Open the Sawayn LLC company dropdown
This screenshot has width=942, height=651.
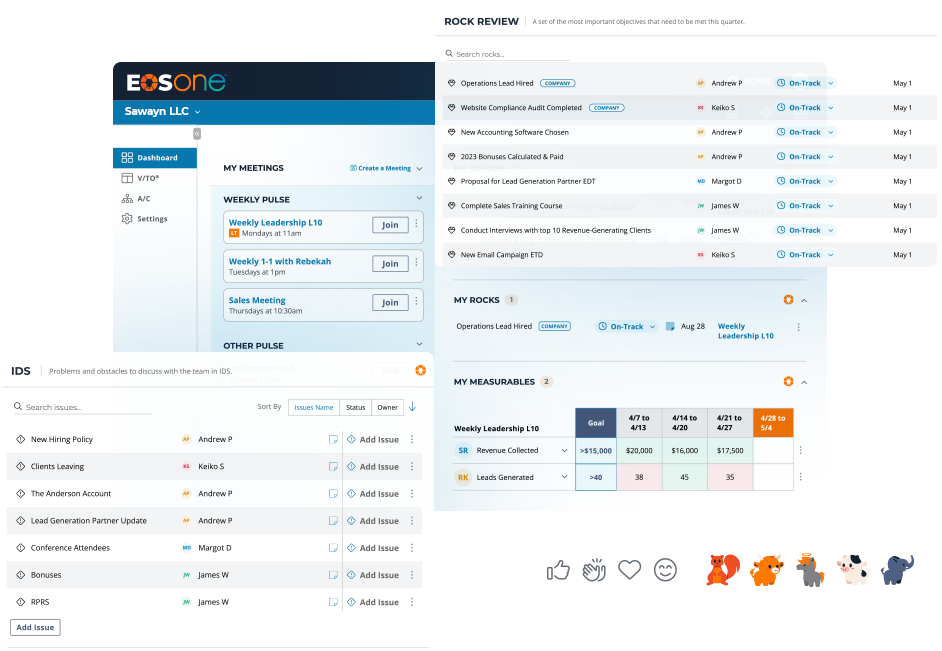[163, 111]
